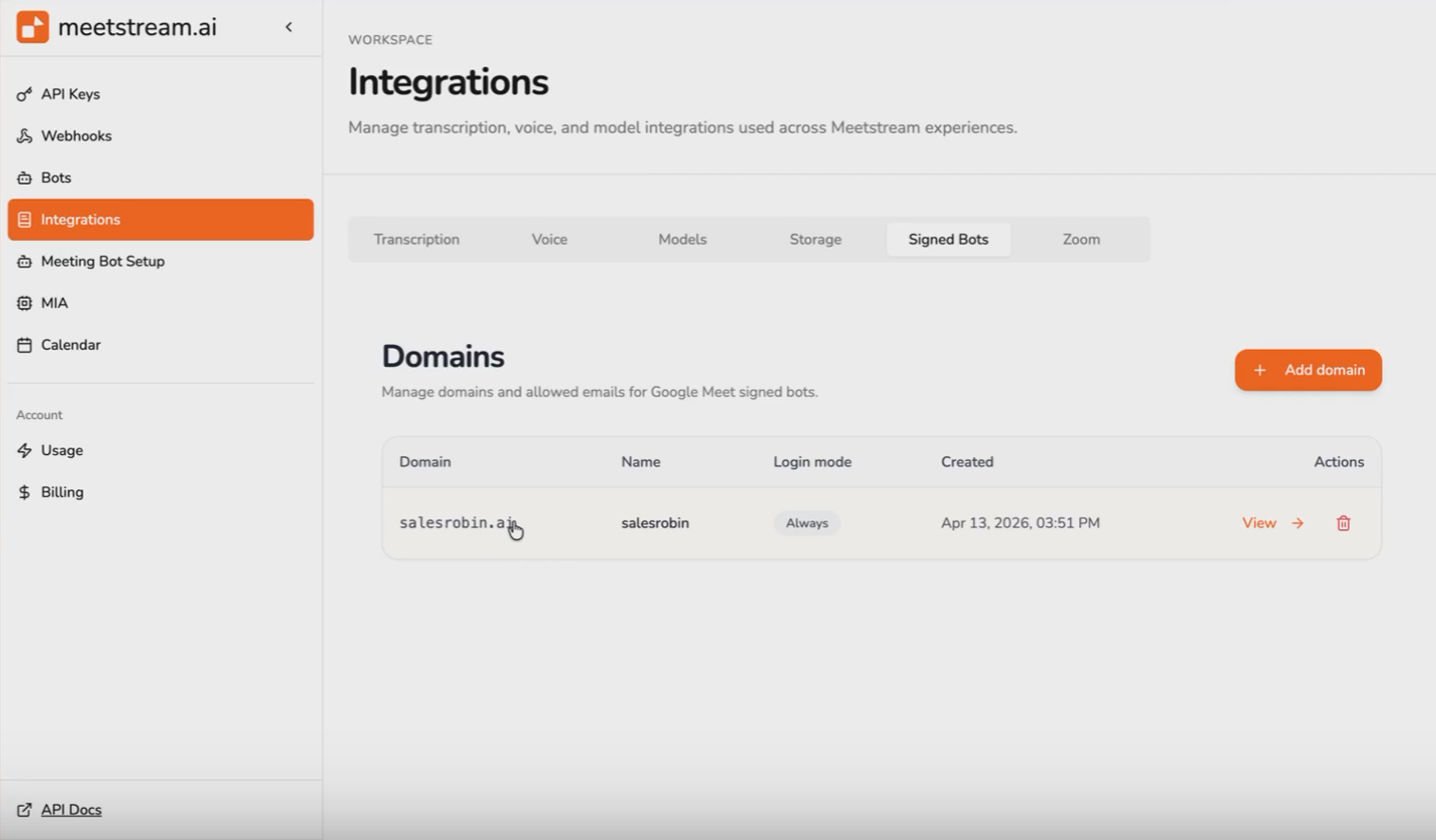The height and width of the screenshot is (840, 1436).
Task: Open Meeting Bot Setup from sidebar
Action: (x=102, y=262)
